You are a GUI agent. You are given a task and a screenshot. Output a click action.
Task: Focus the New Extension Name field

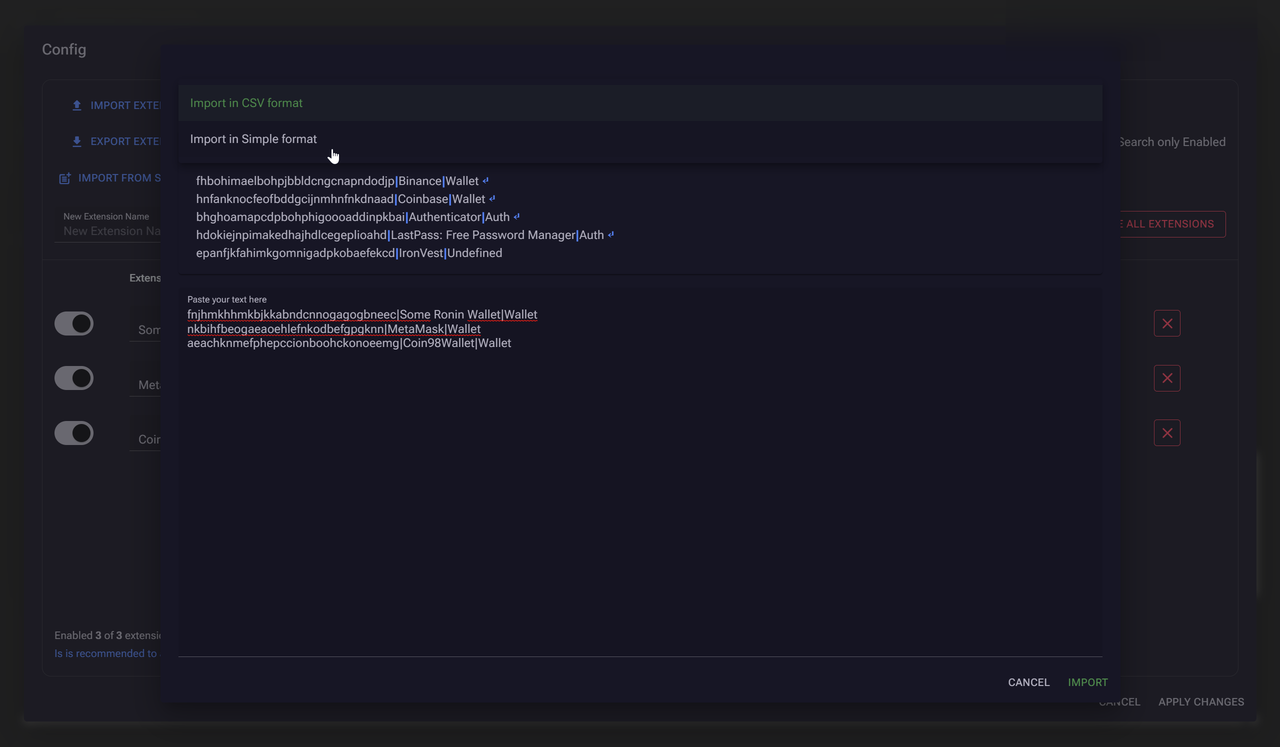(x=110, y=231)
